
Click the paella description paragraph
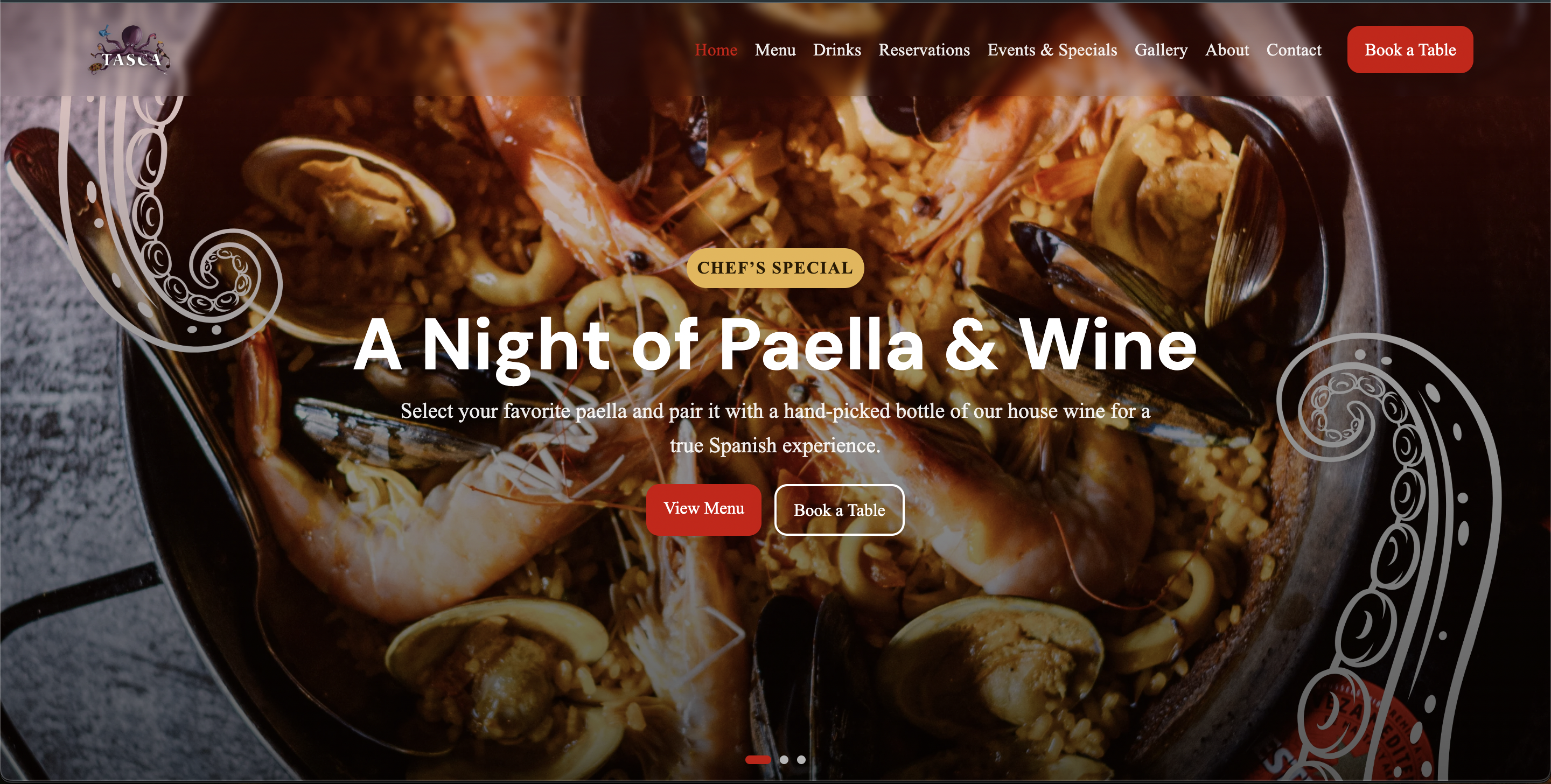(x=775, y=428)
